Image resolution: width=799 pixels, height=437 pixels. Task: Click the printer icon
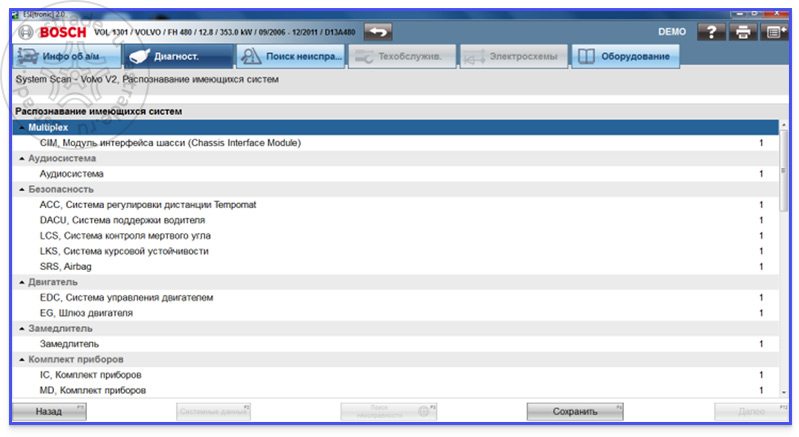743,32
